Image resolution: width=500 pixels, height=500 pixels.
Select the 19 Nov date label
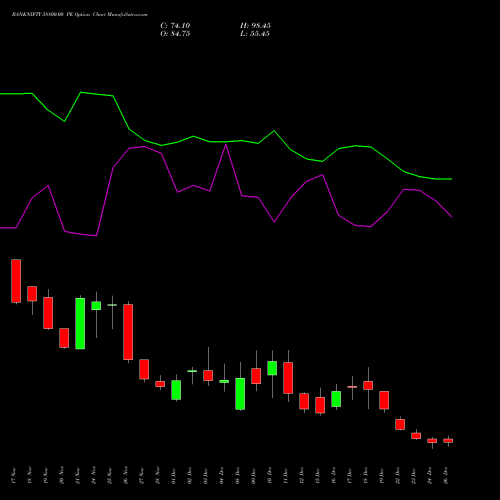pyautogui.click(x=46, y=475)
